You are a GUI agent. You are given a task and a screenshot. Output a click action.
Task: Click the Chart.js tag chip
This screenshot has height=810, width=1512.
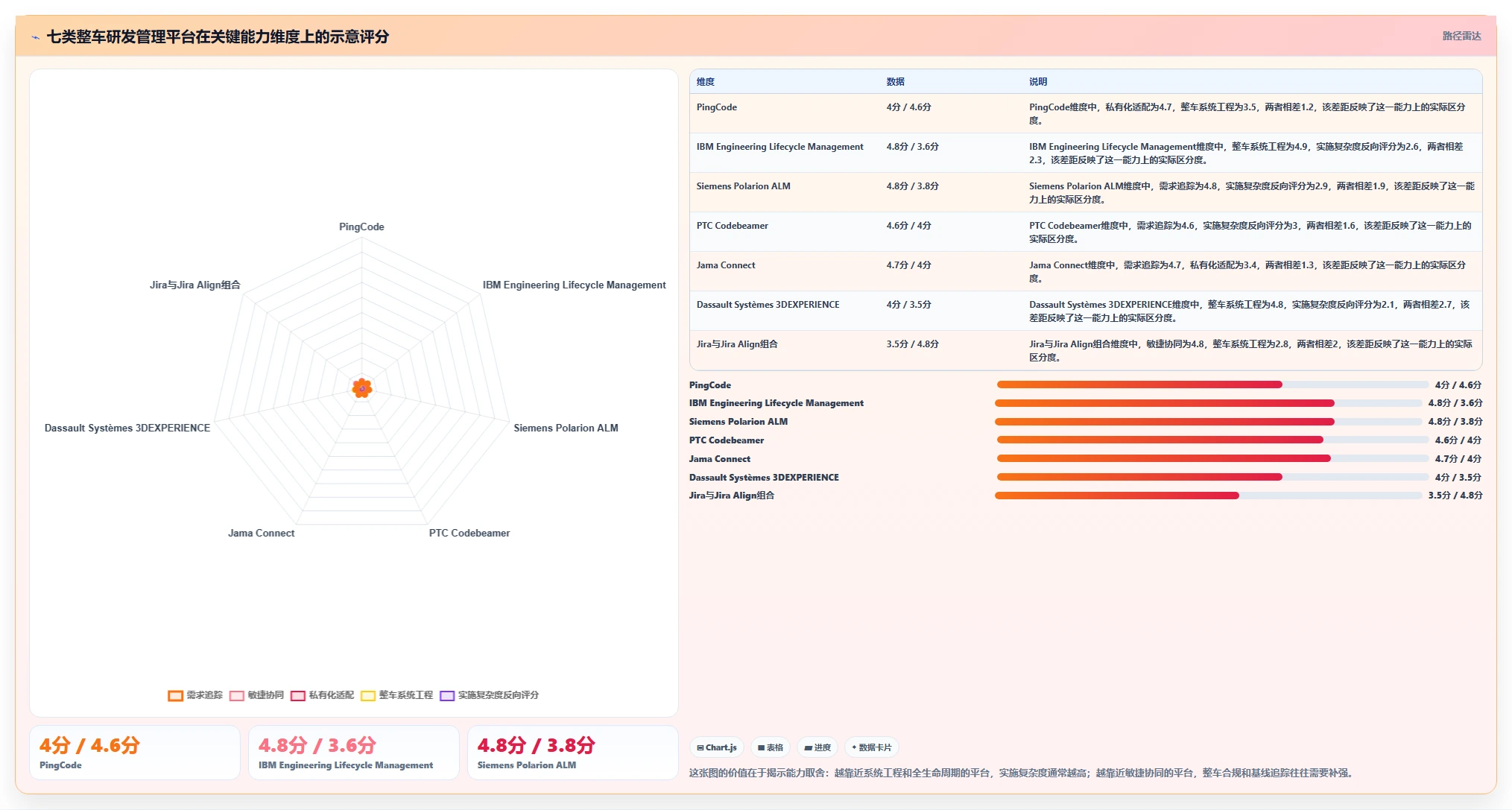coord(717,747)
